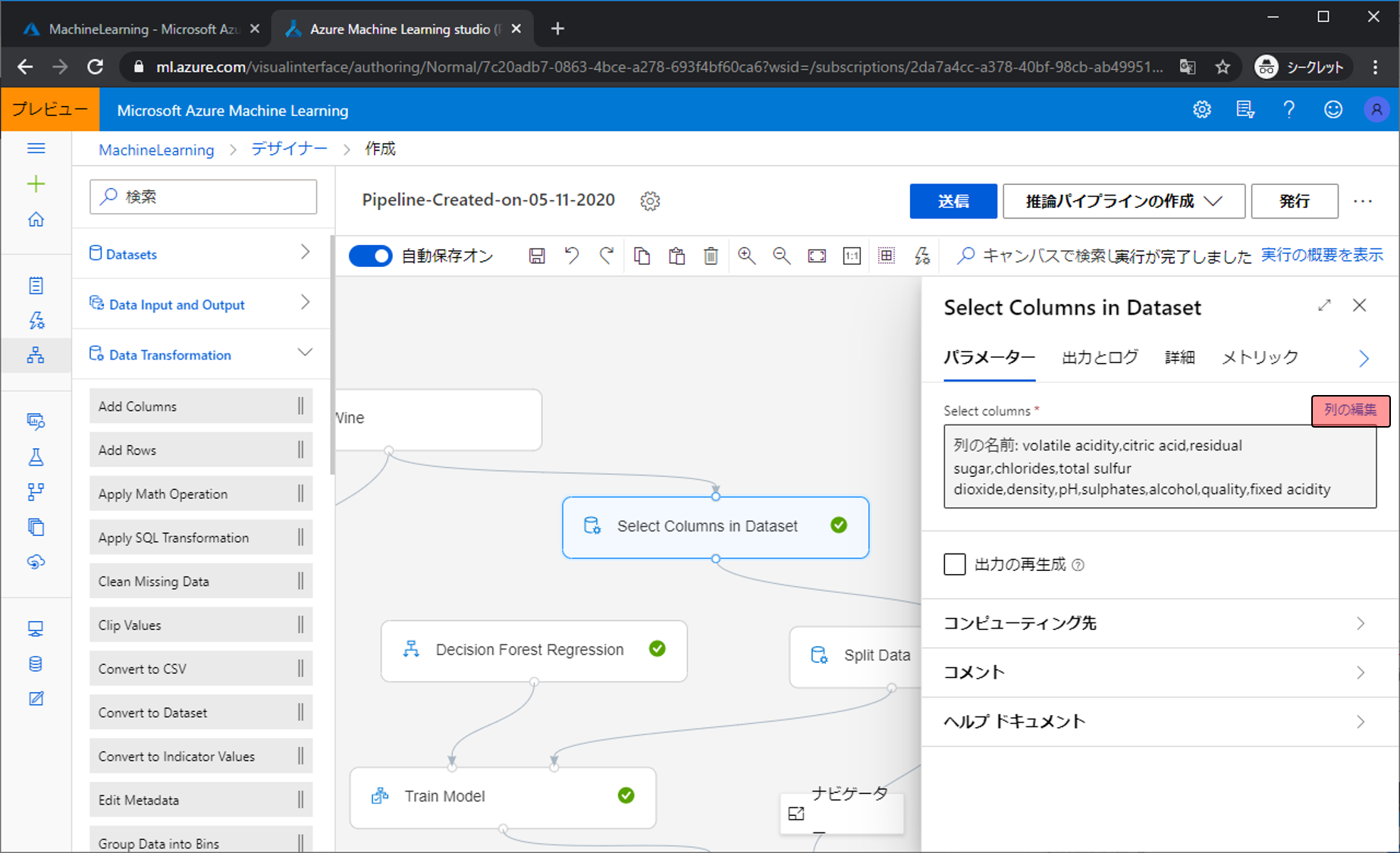1400x853 pixels.
Task: Undo the last canvas action
Action: pos(572,256)
